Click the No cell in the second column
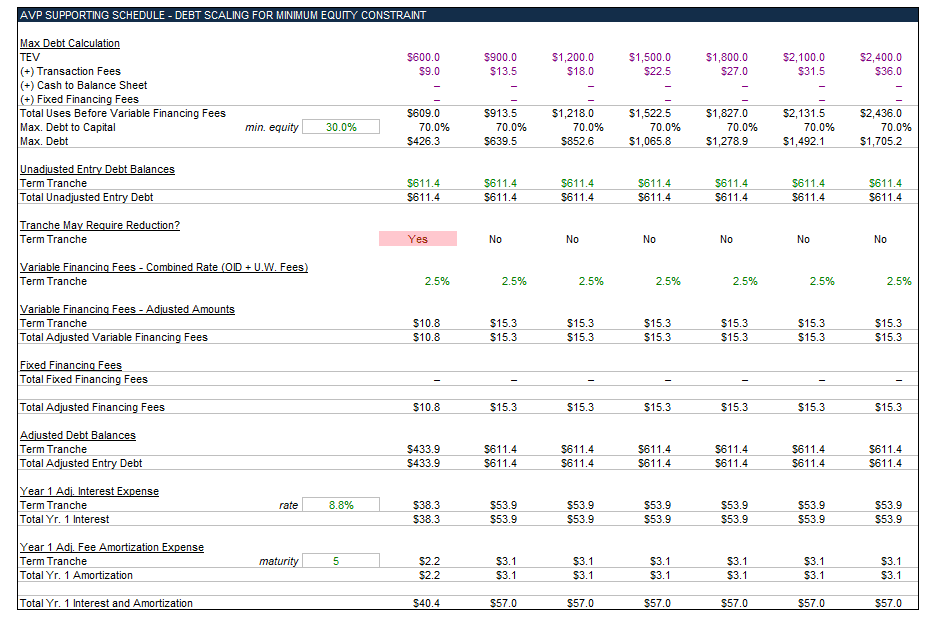The image size is (948, 619). pos(495,239)
